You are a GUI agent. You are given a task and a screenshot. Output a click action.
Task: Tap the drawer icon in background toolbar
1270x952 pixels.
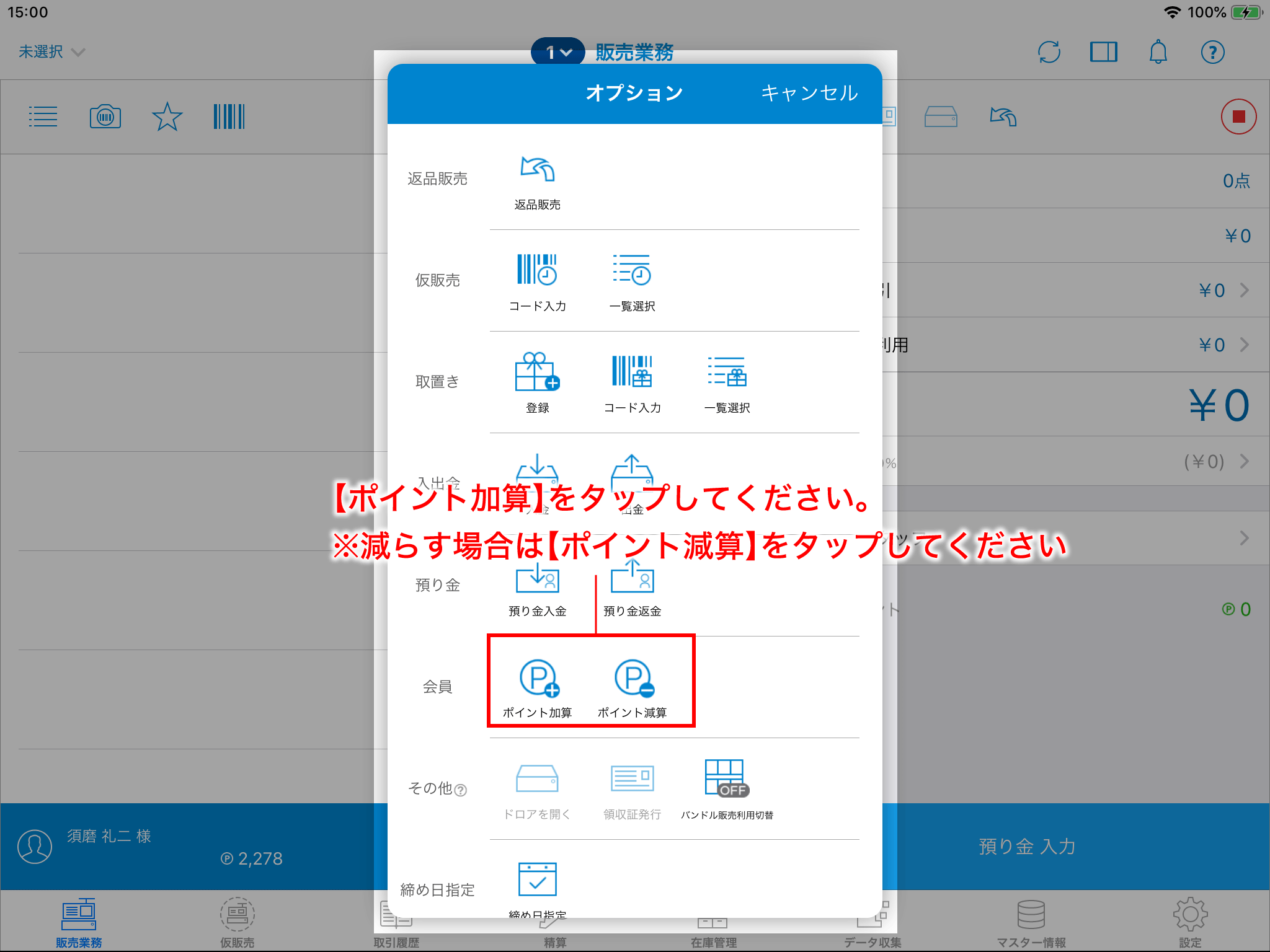tap(941, 117)
